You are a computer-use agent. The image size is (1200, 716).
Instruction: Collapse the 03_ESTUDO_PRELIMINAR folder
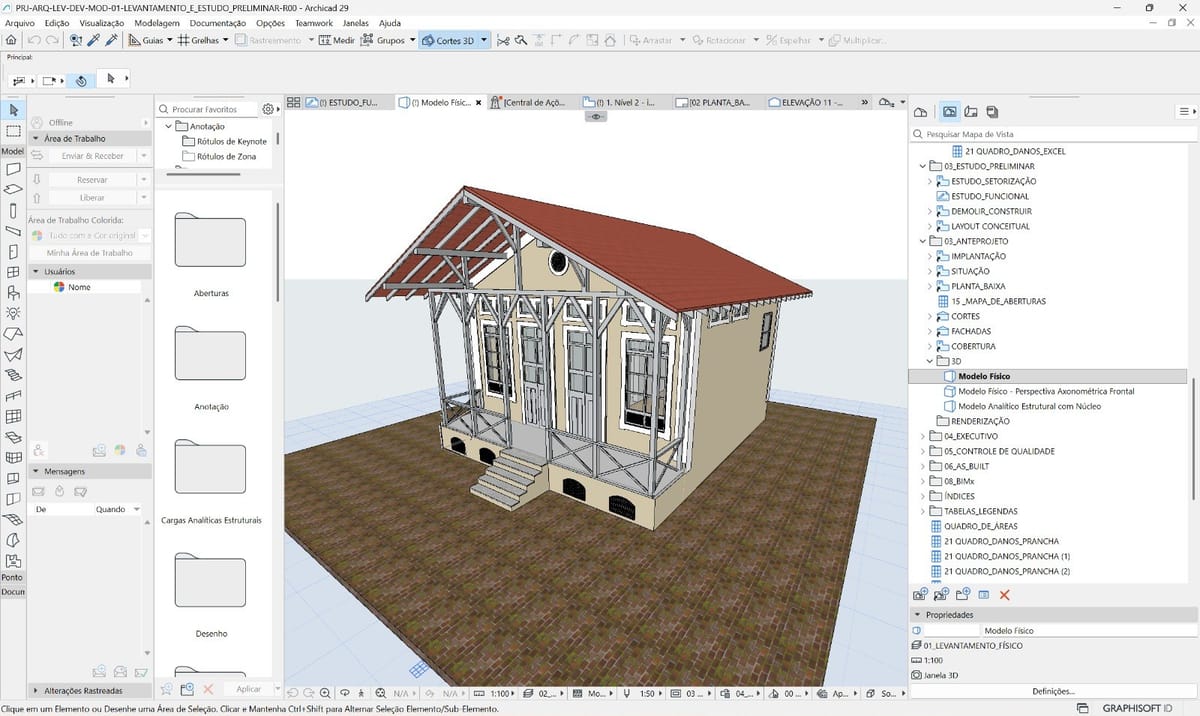(922, 166)
